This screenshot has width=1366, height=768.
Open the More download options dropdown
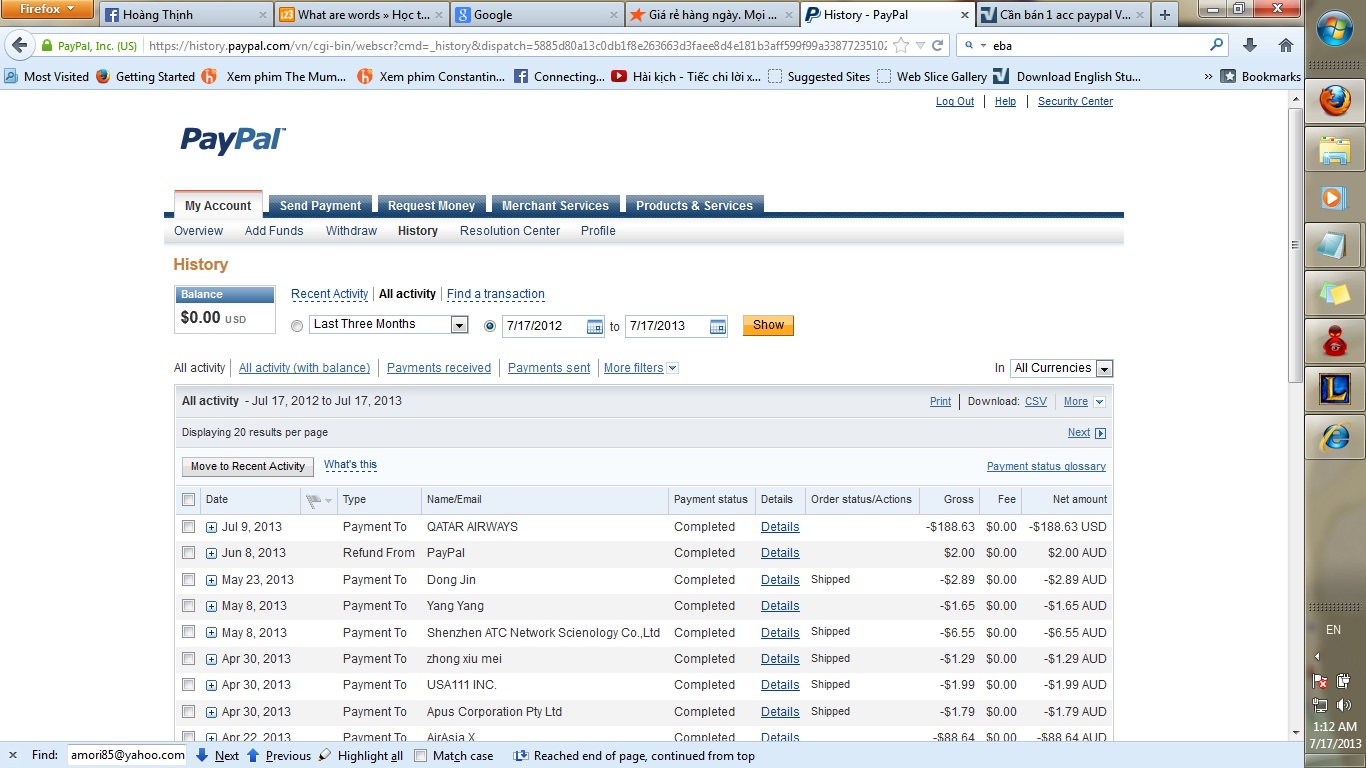tap(1085, 402)
